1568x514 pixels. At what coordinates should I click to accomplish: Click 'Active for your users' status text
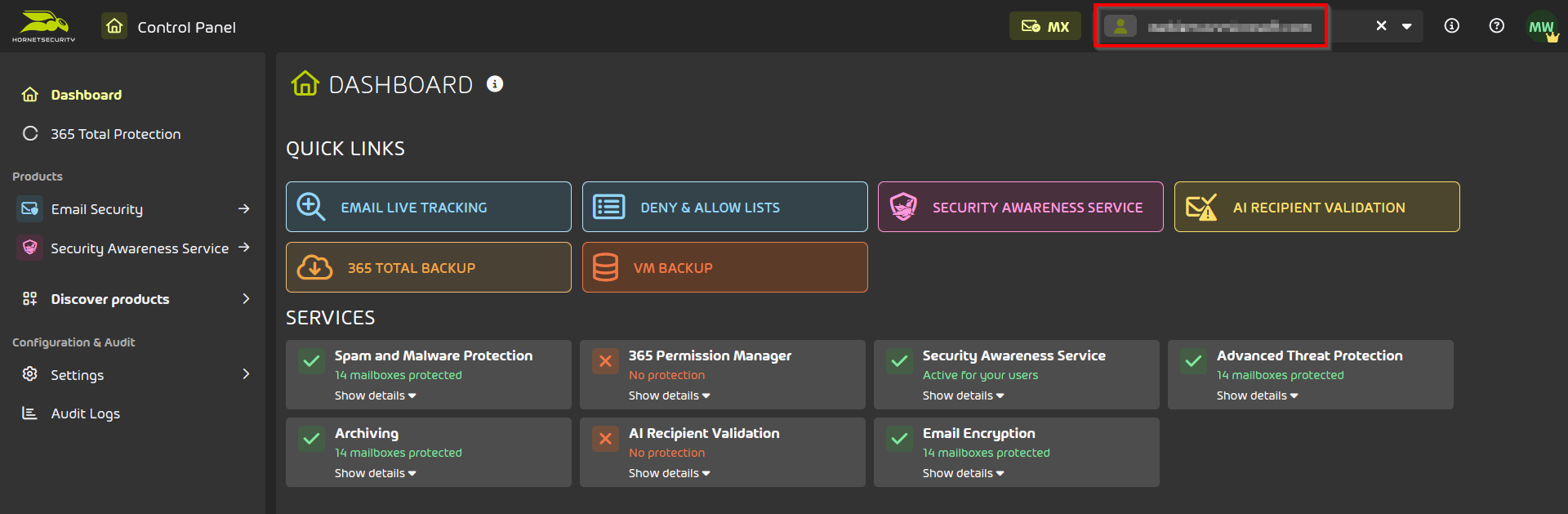coord(981,375)
